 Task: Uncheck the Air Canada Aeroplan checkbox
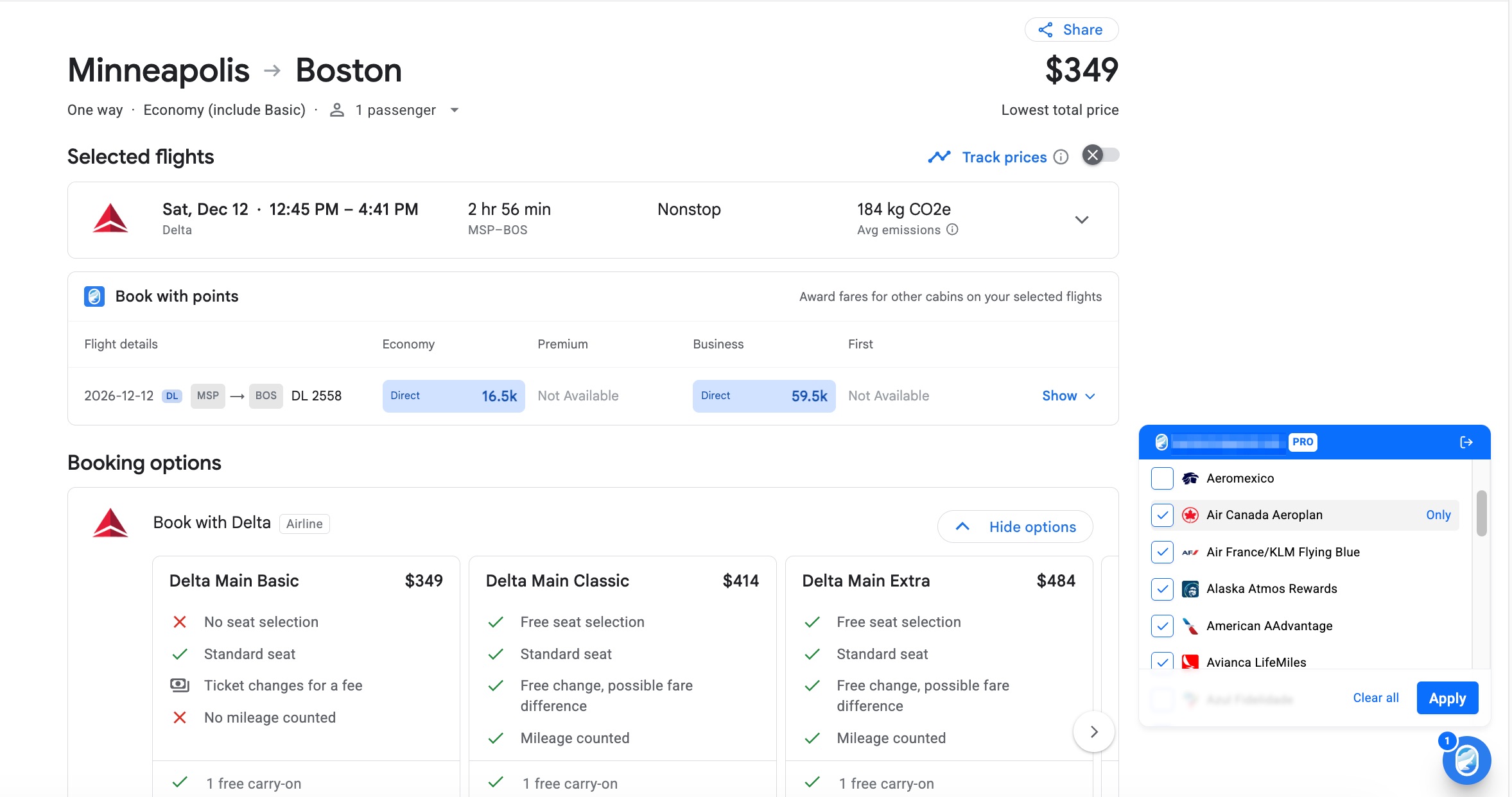tap(1162, 515)
